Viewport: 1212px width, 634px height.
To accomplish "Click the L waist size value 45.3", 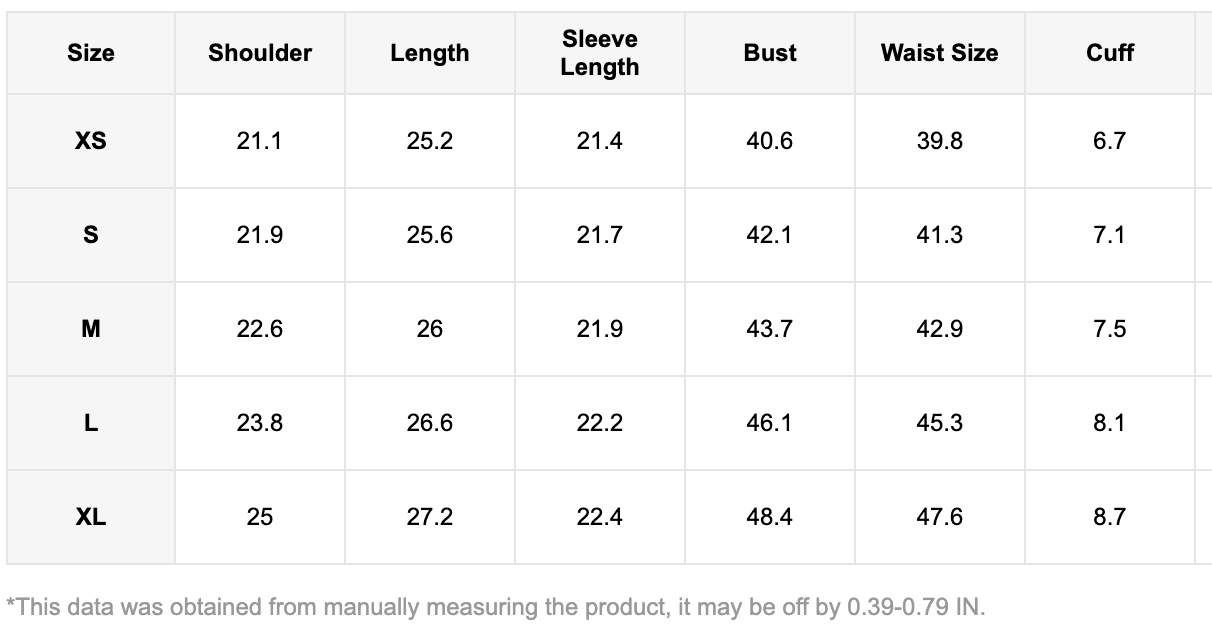I will click(939, 423).
